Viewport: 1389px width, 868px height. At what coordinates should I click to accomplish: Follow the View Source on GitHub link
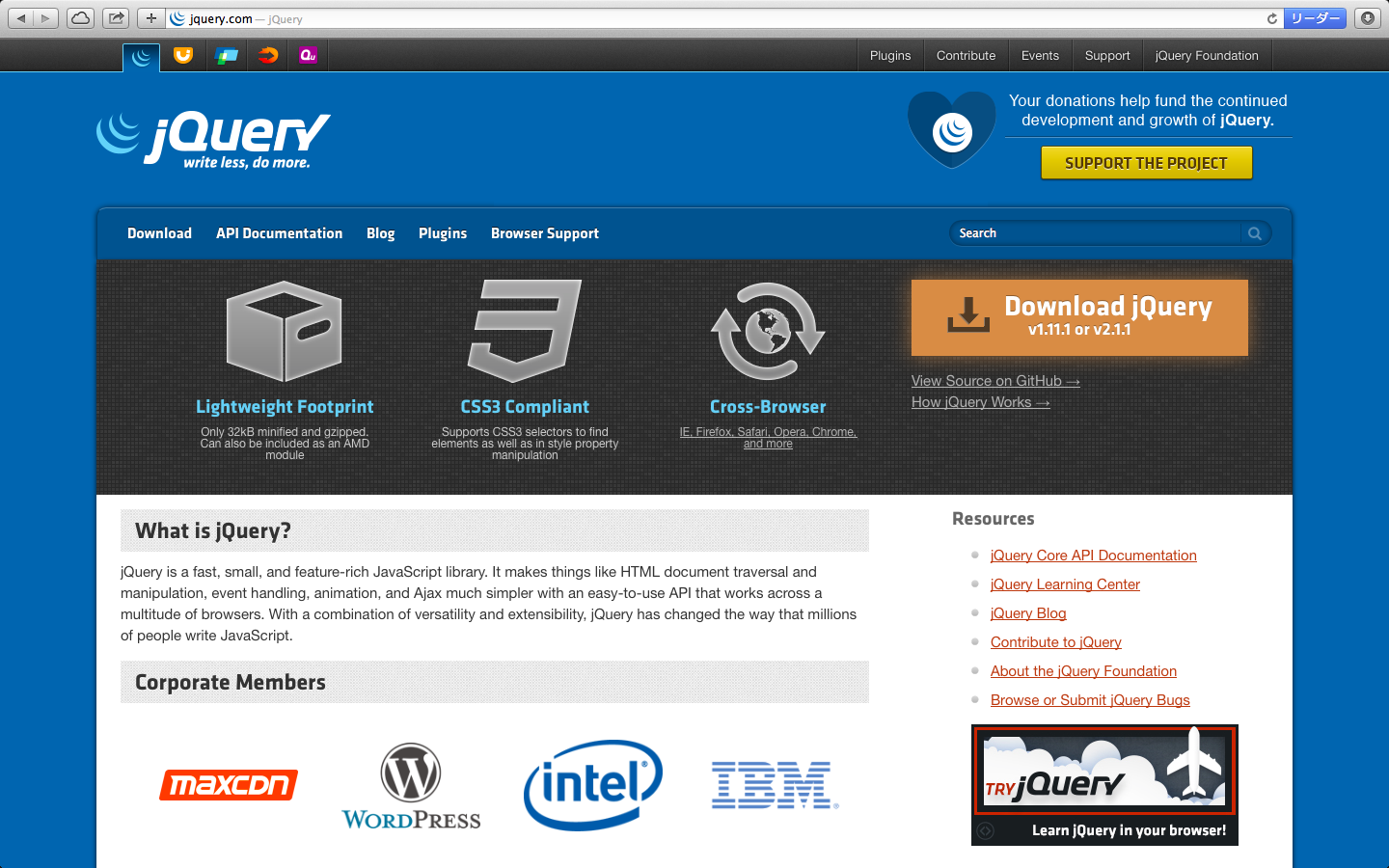[x=994, y=381]
